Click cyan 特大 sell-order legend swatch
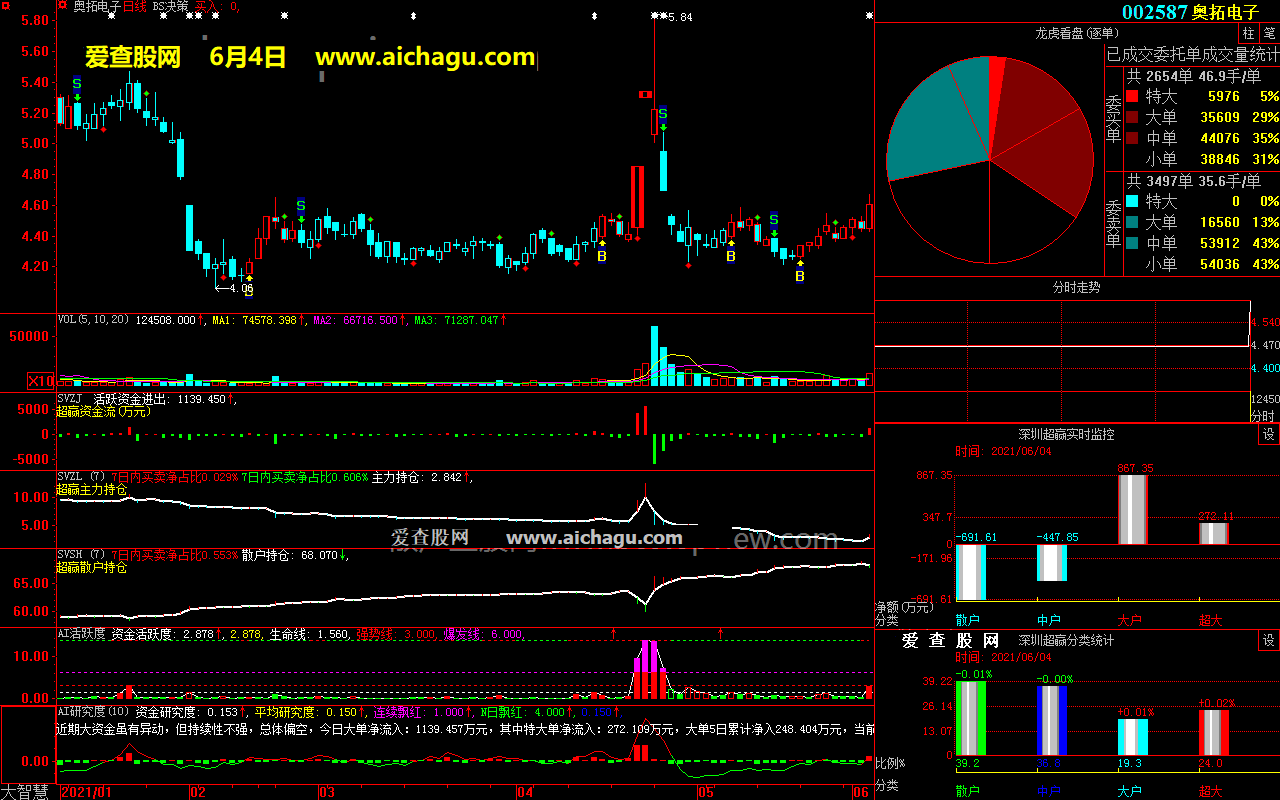 (x=1131, y=201)
